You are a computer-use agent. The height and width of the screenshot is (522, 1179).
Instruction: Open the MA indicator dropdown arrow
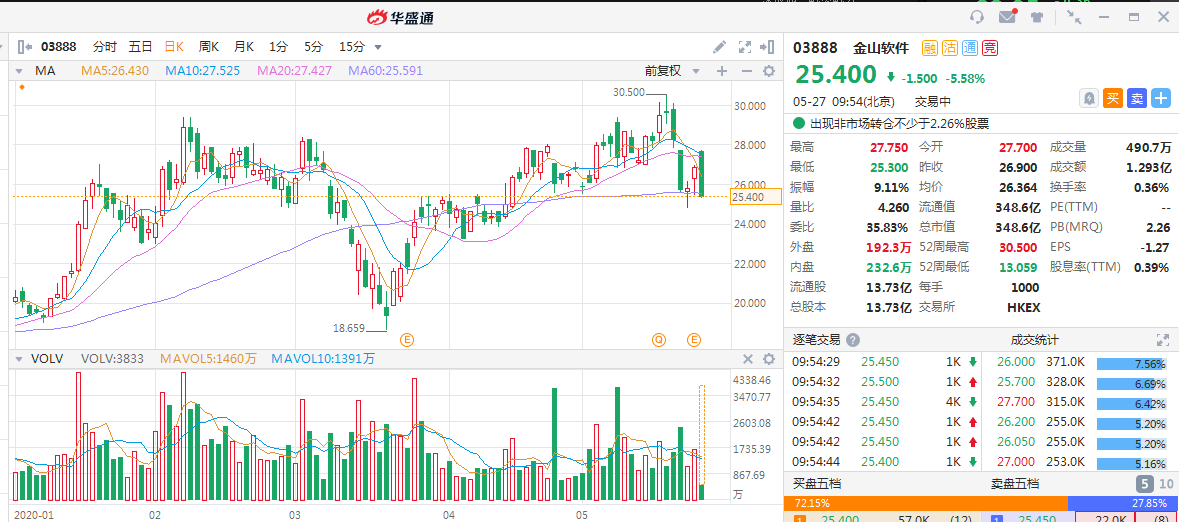(x=20, y=71)
